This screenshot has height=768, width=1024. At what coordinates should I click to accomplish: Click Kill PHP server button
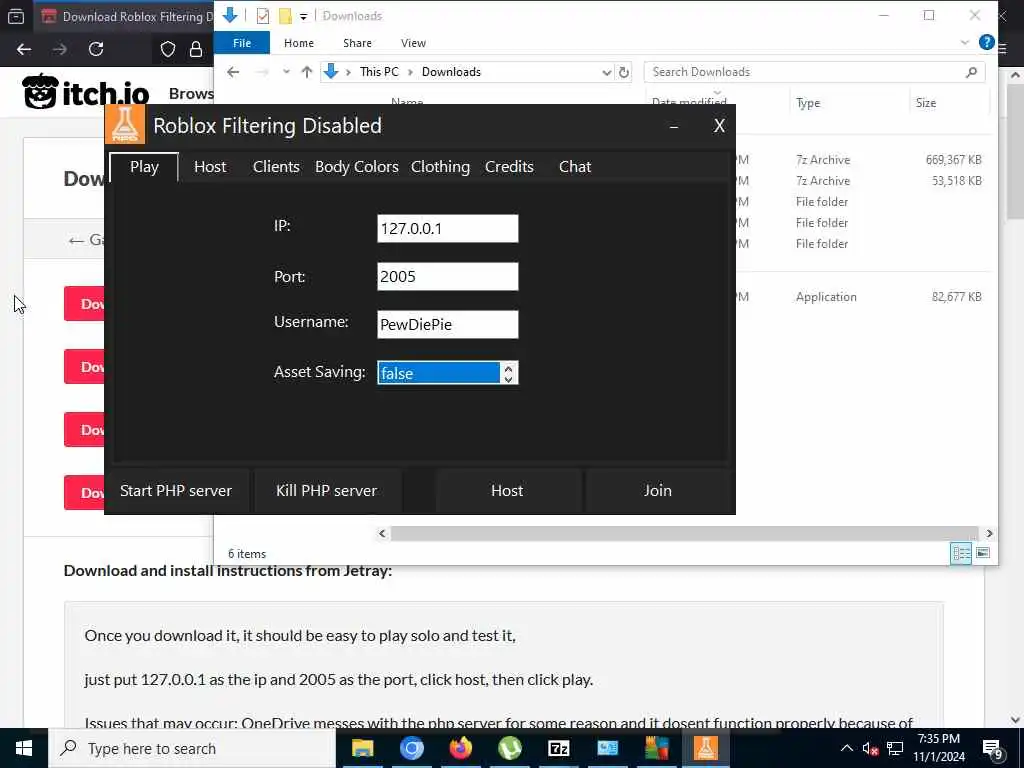click(327, 490)
